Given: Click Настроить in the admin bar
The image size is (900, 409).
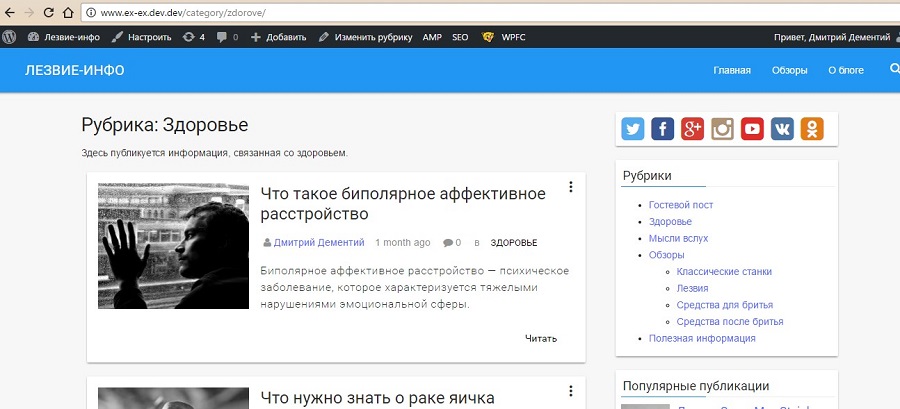Looking at the screenshot, I should click(x=141, y=37).
